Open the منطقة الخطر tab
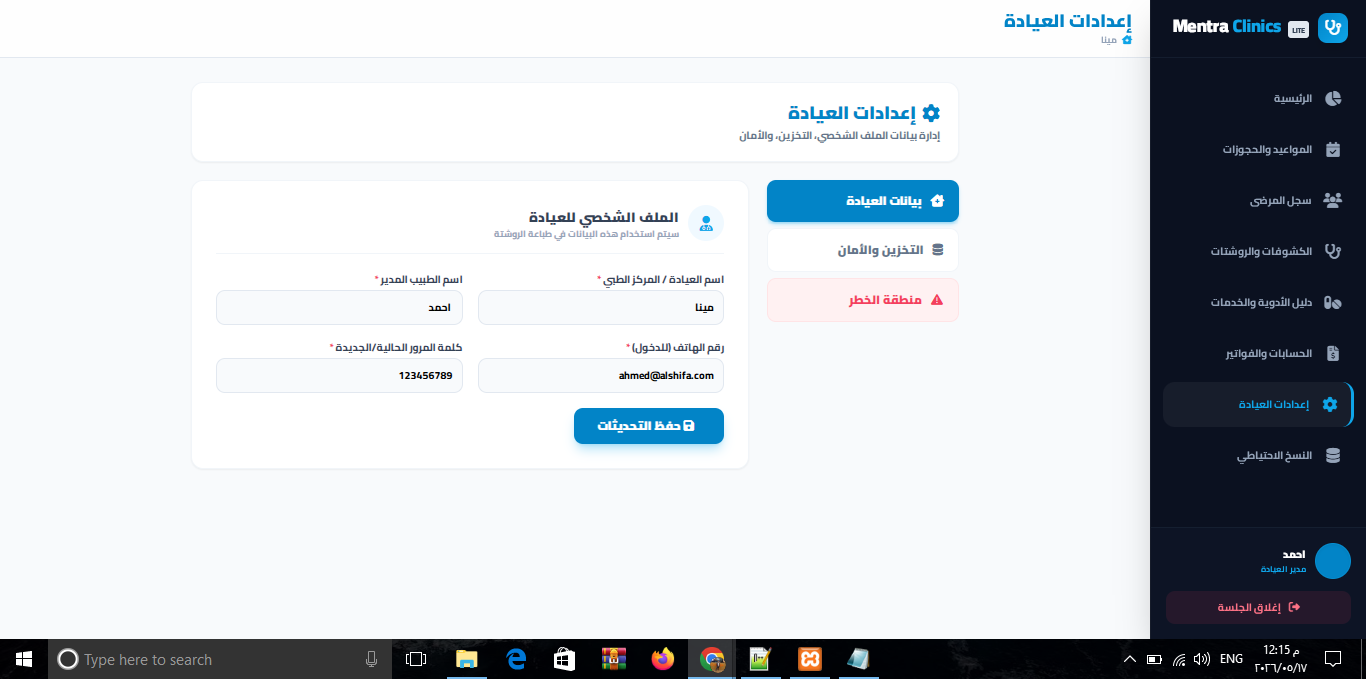The image size is (1366, 679). [863, 300]
